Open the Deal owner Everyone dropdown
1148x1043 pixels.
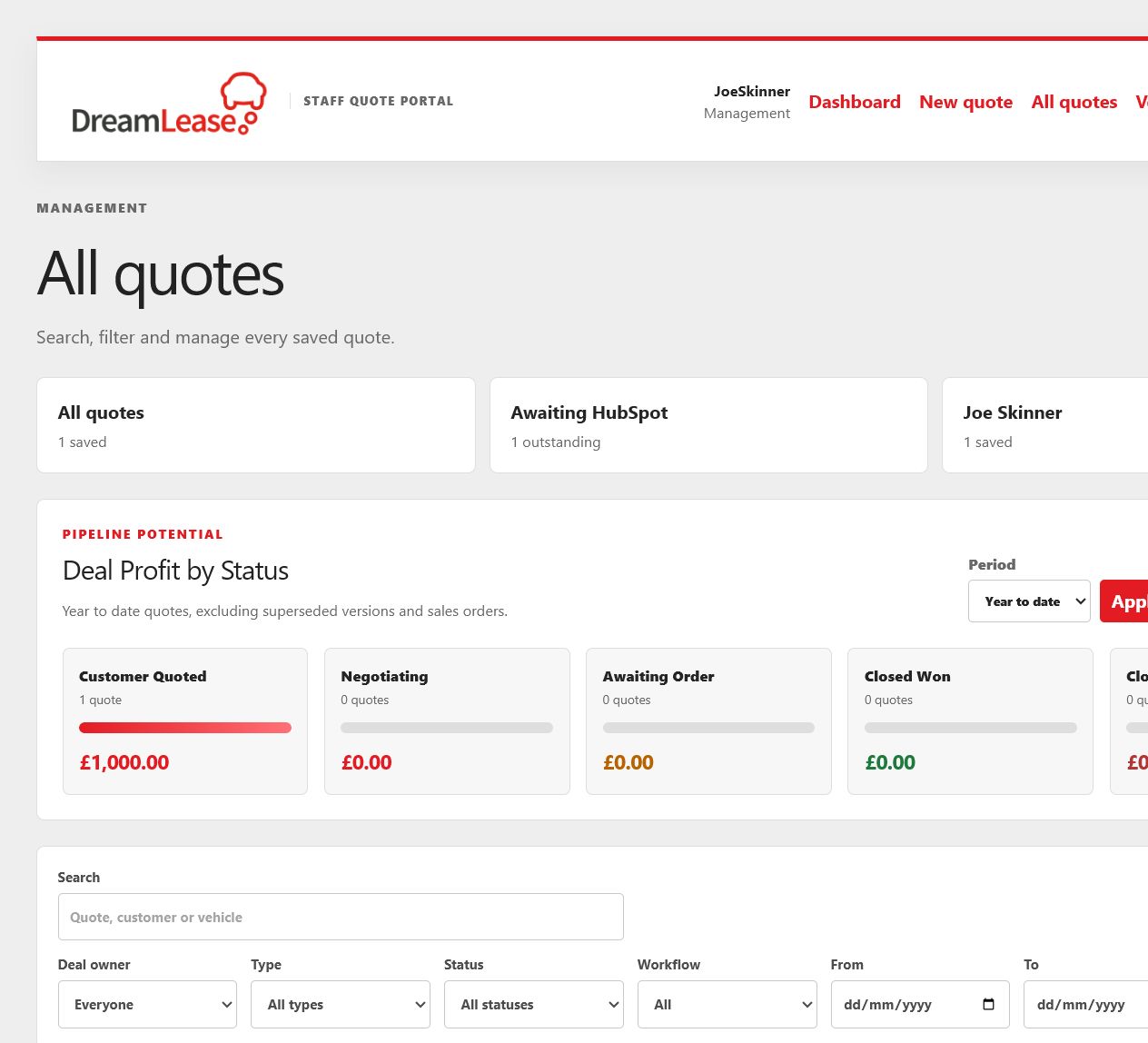pos(147,1004)
